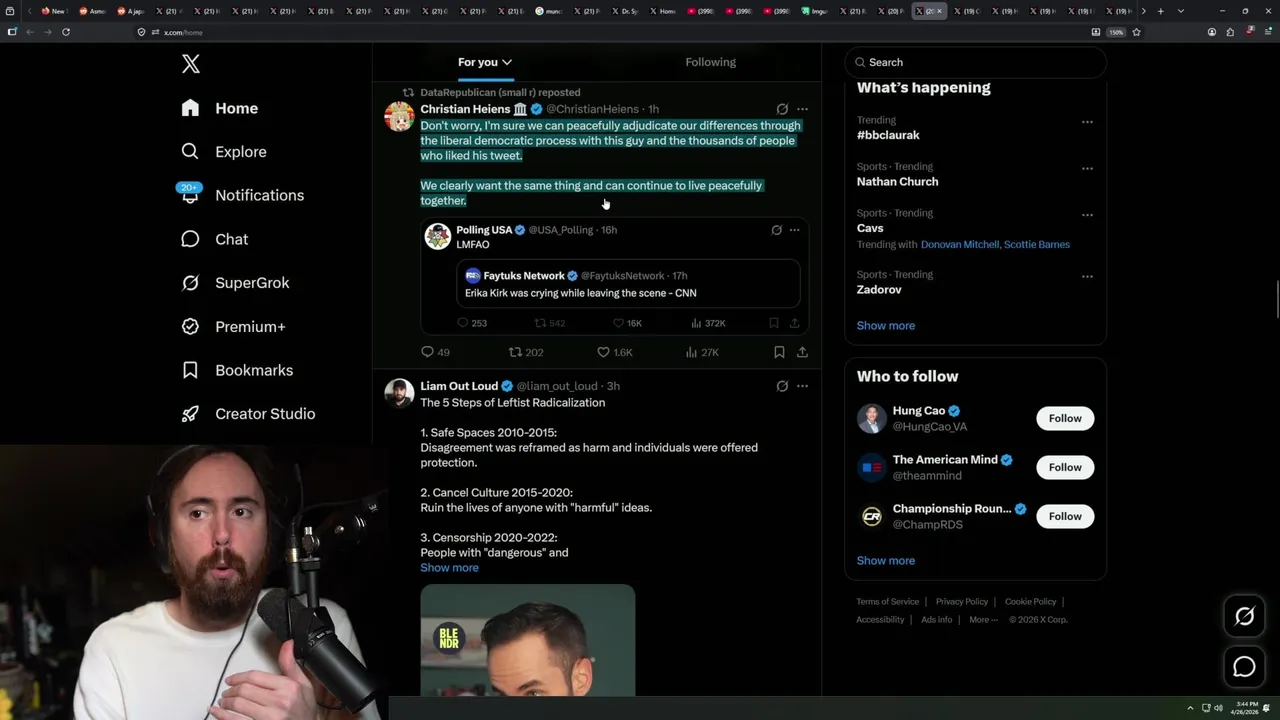This screenshot has width=1280, height=720.
Task: Open more options for #bbclaurak trend
Action: click(x=1087, y=122)
